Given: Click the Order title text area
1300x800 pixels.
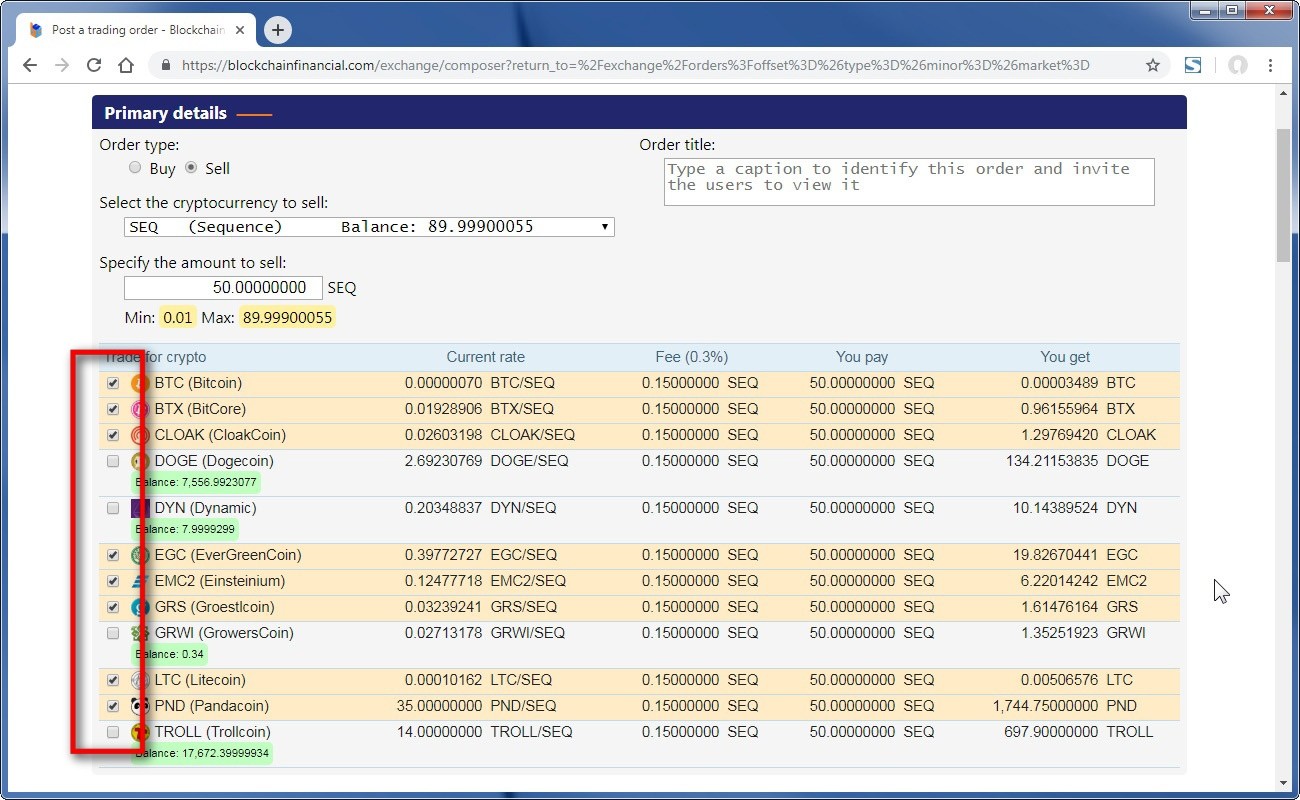Looking at the screenshot, I should click(908, 182).
